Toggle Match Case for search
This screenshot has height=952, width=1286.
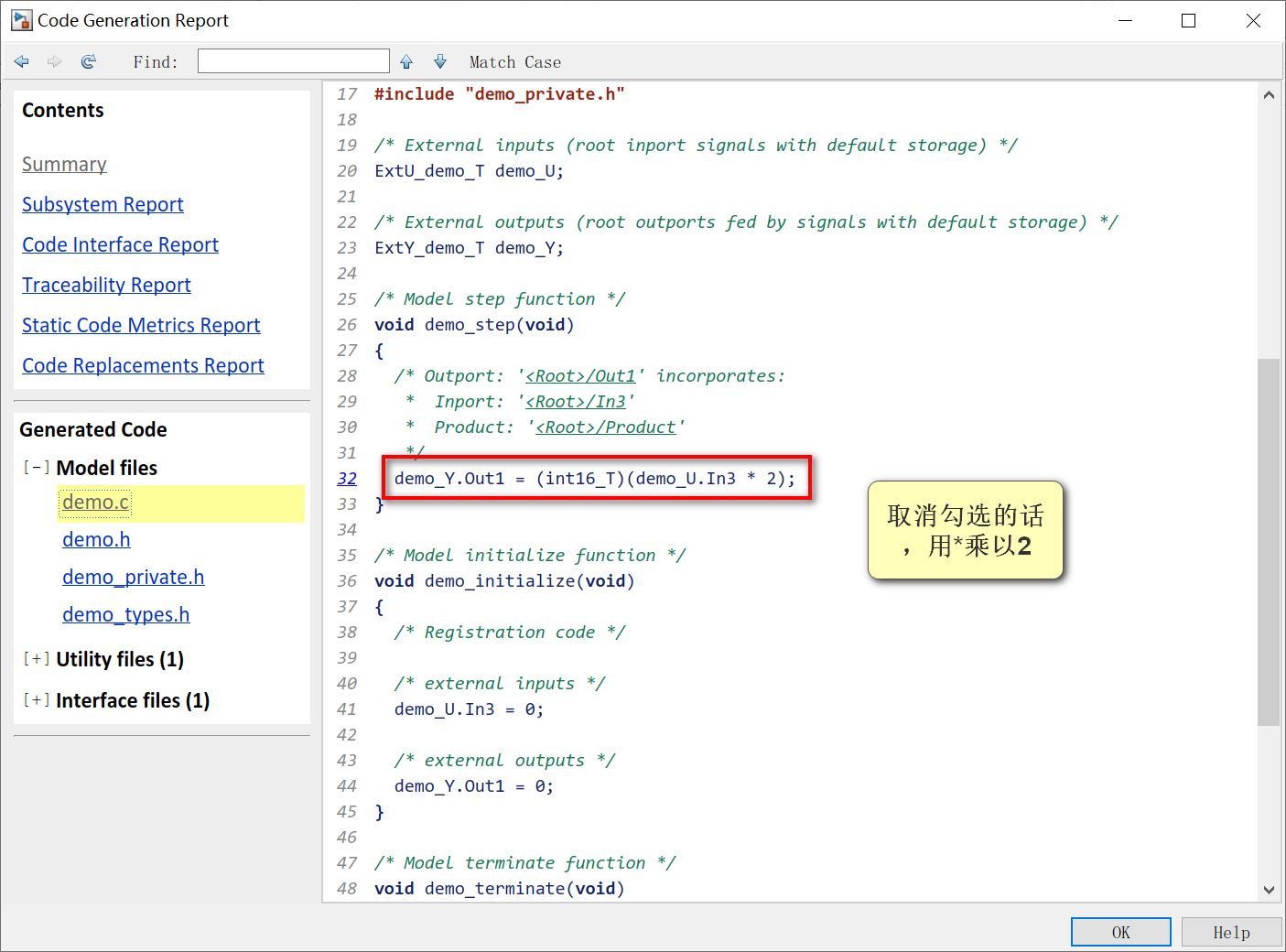514,61
